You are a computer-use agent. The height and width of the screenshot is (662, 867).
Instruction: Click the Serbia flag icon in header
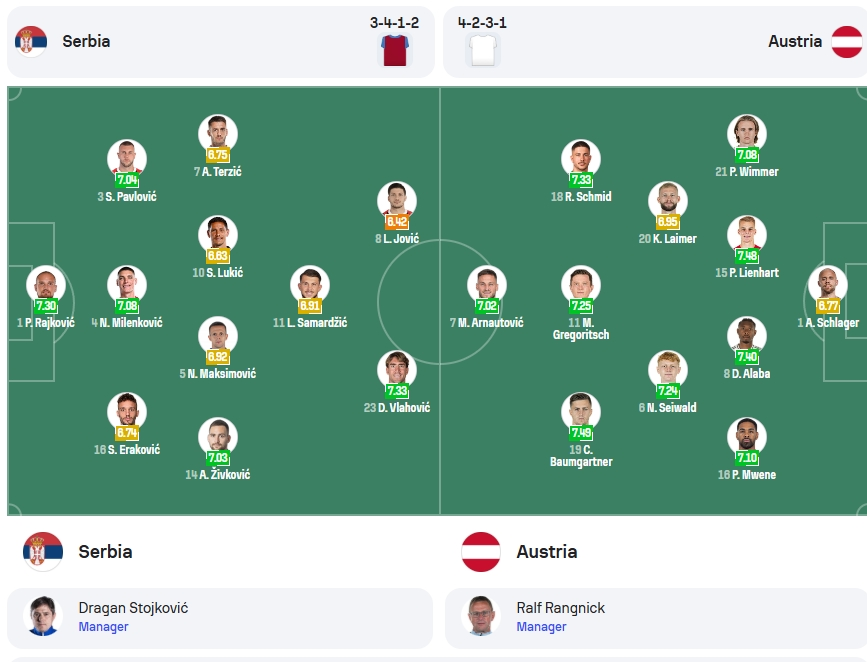point(31,41)
